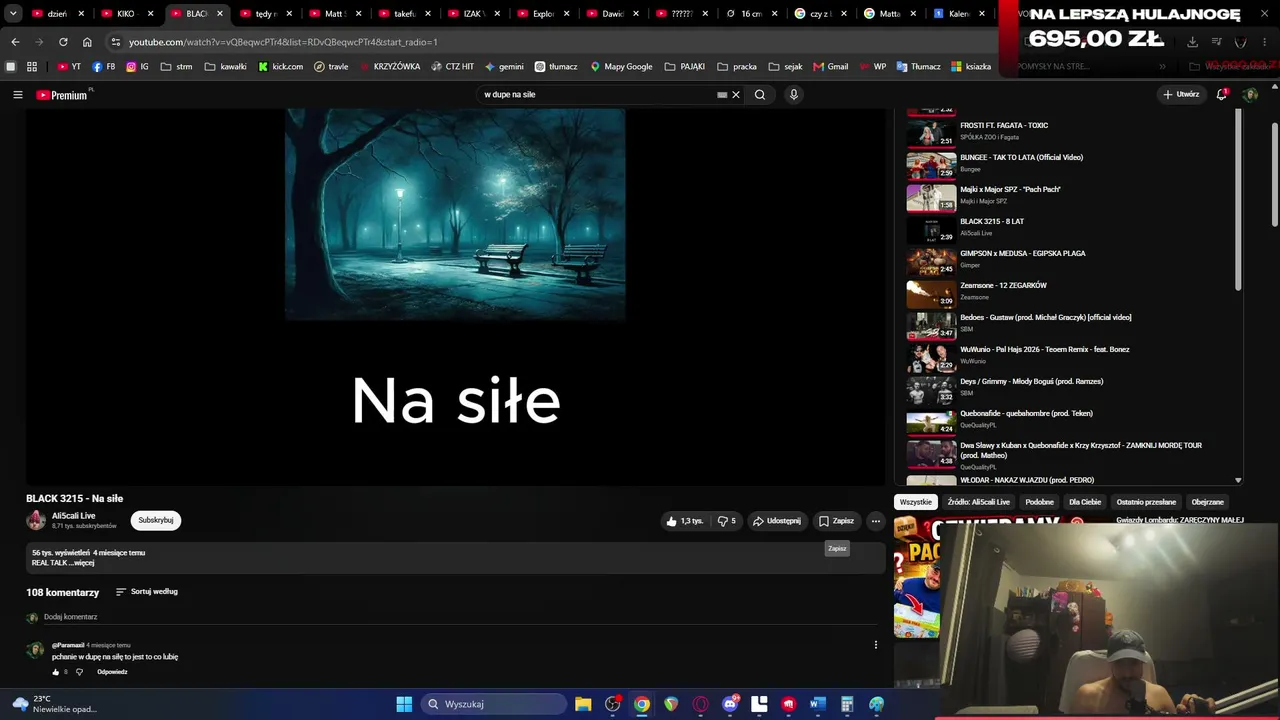Like the @Paramaxil comment
Viewport: 1280px width, 720px height.
point(56,672)
